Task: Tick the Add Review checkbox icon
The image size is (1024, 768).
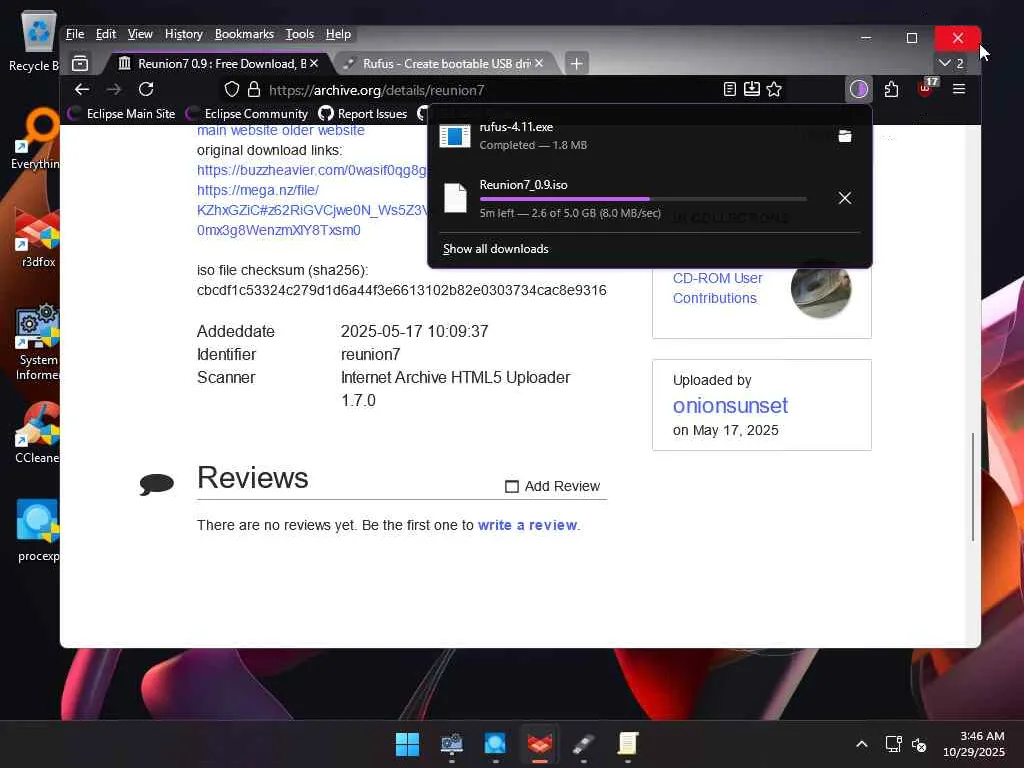Action: coord(512,487)
